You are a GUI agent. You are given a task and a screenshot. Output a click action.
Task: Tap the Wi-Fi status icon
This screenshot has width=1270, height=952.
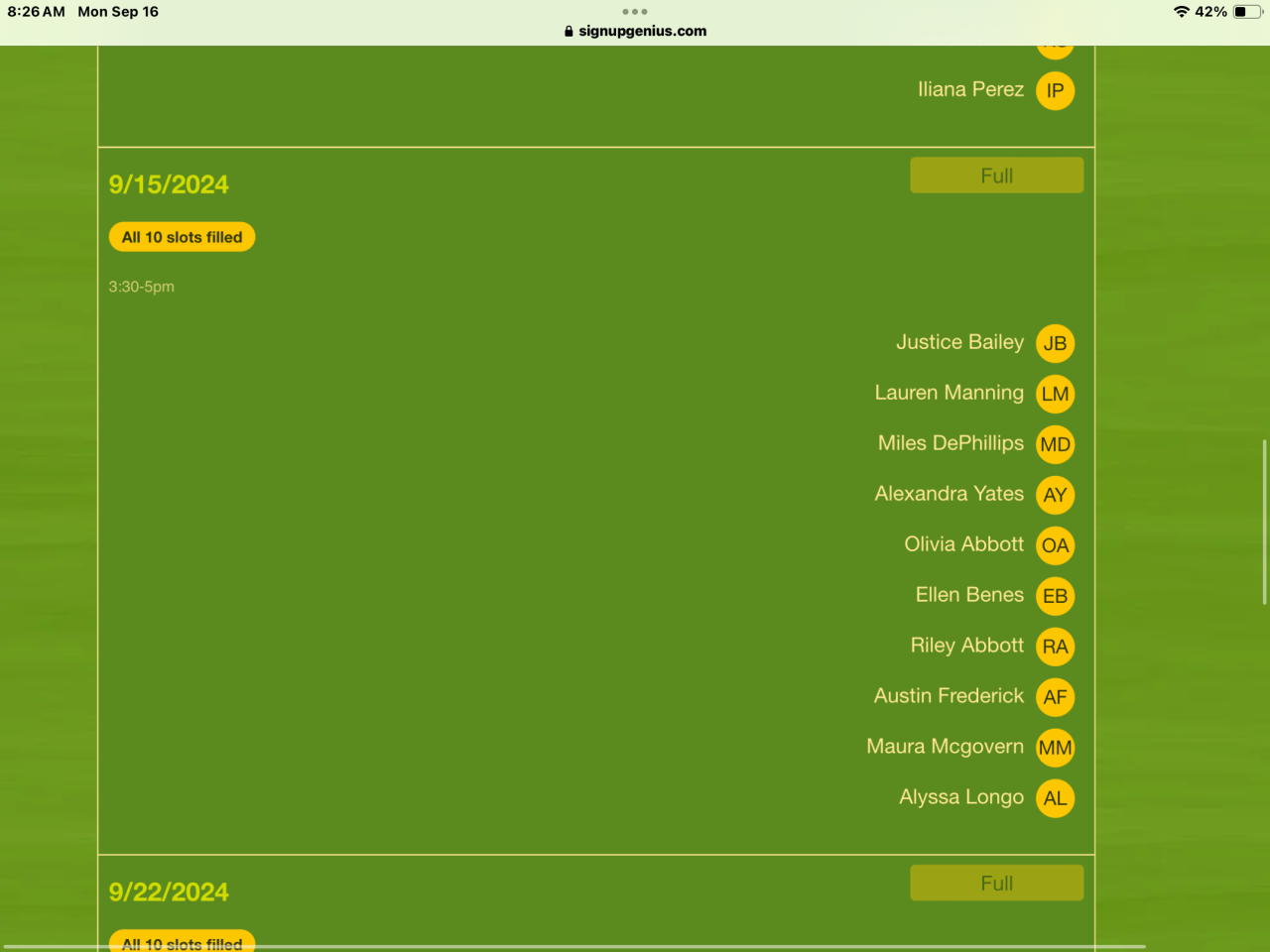point(1181,12)
